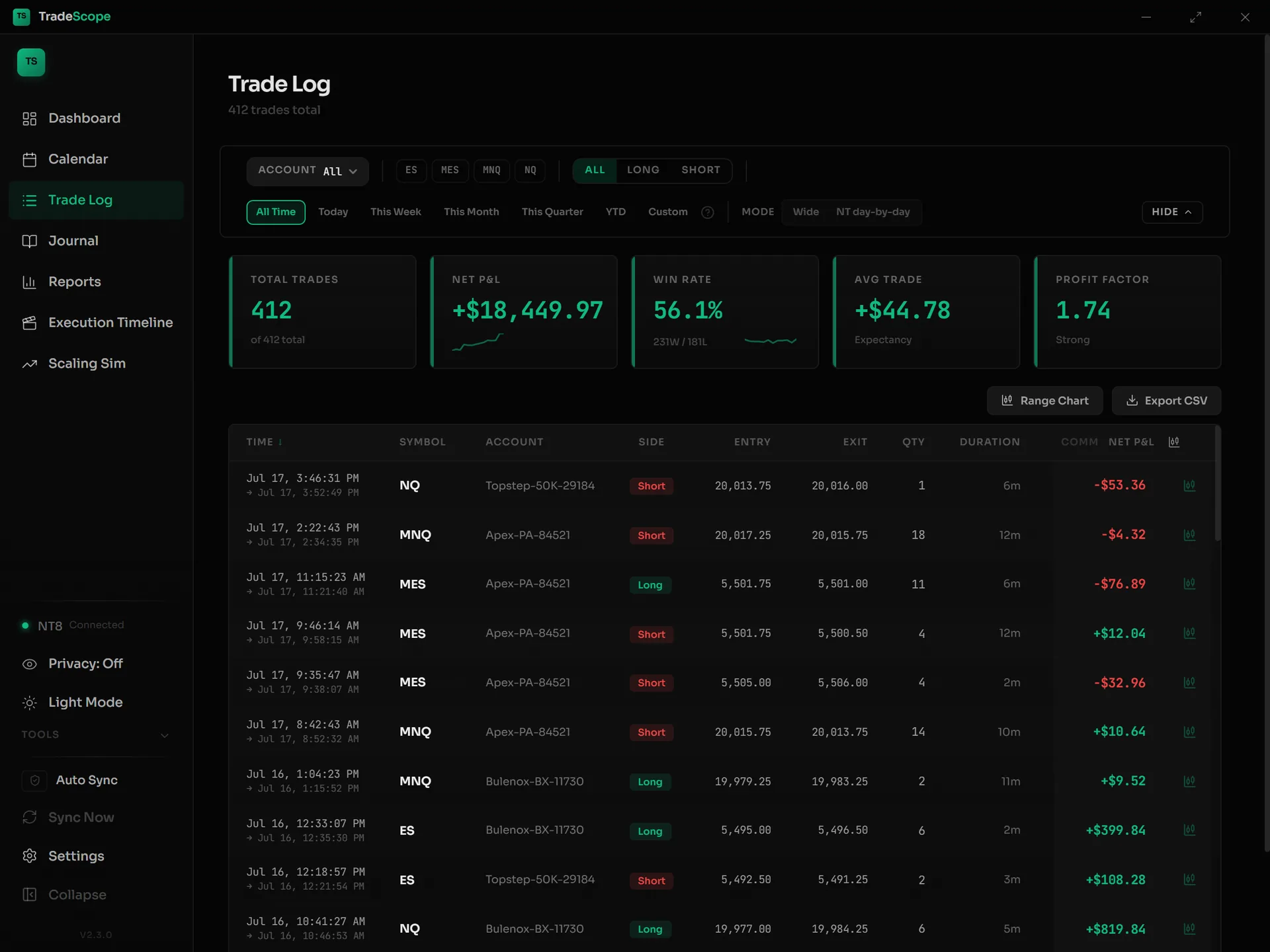Screen dimensions: 1270x952
Task: Click the NT8 Connected status indicator
Action: pyautogui.click(x=73, y=625)
